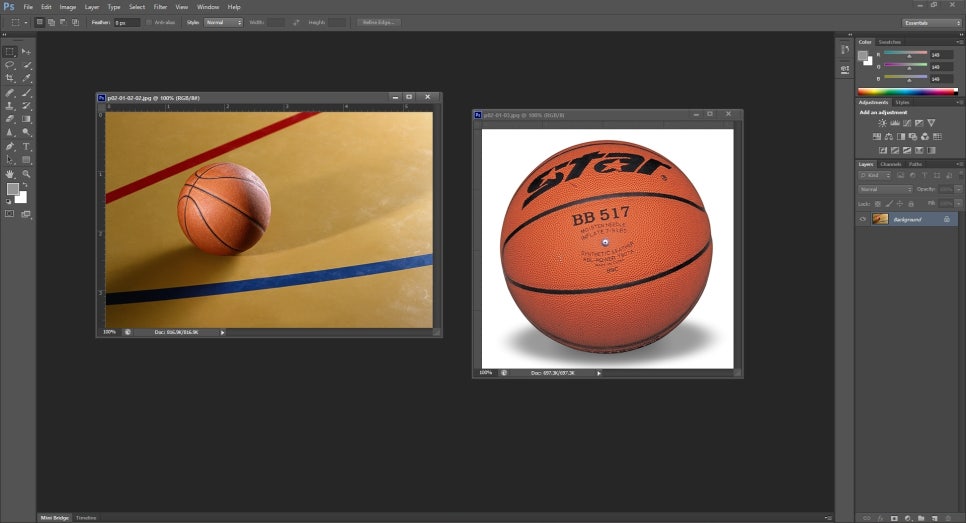Select the Rectangular Marquee tool
Screen dimensions: 966x523
tap(10, 52)
